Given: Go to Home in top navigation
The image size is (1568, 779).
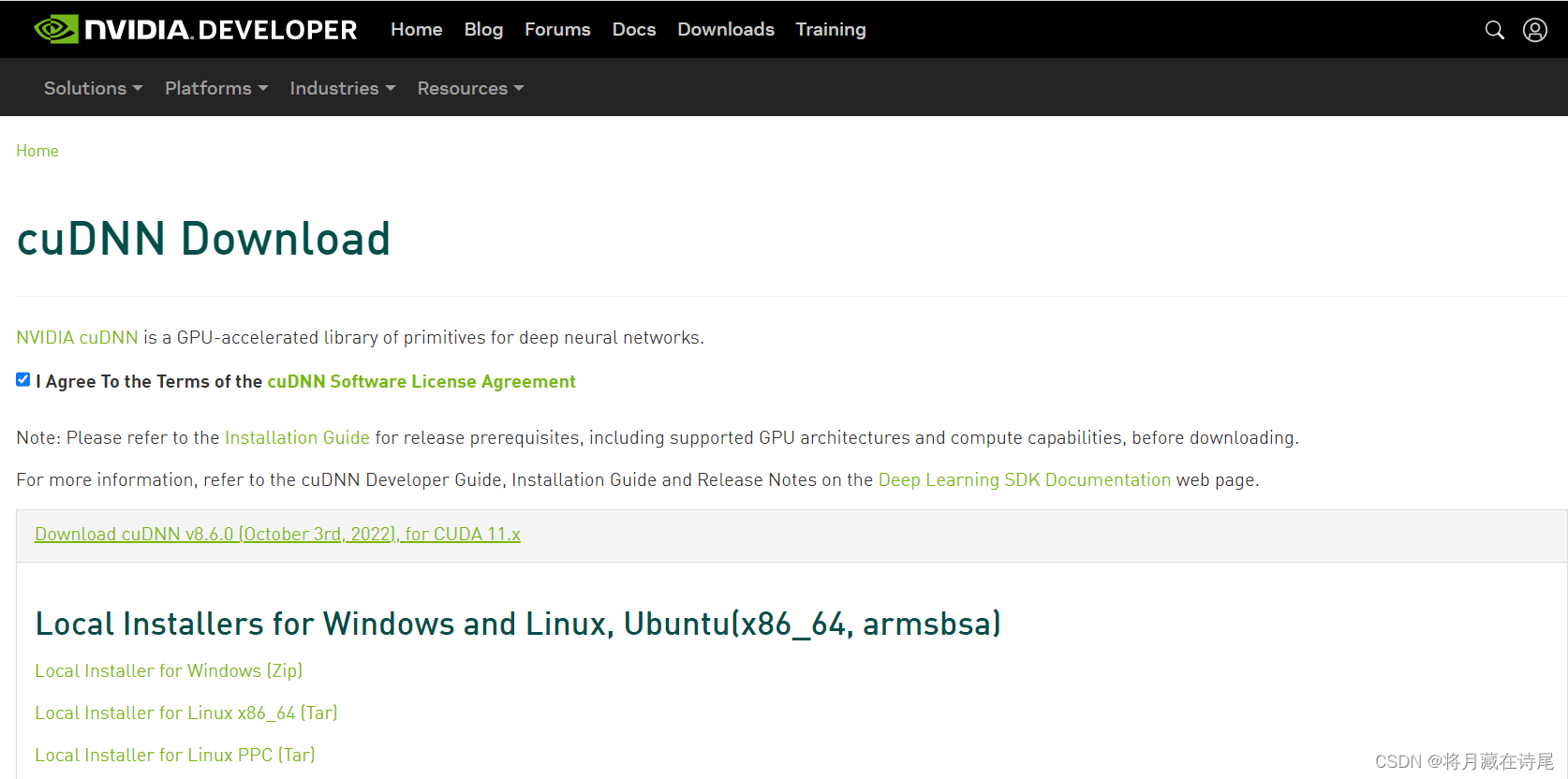Looking at the screenshot, I should click(416, 29).
